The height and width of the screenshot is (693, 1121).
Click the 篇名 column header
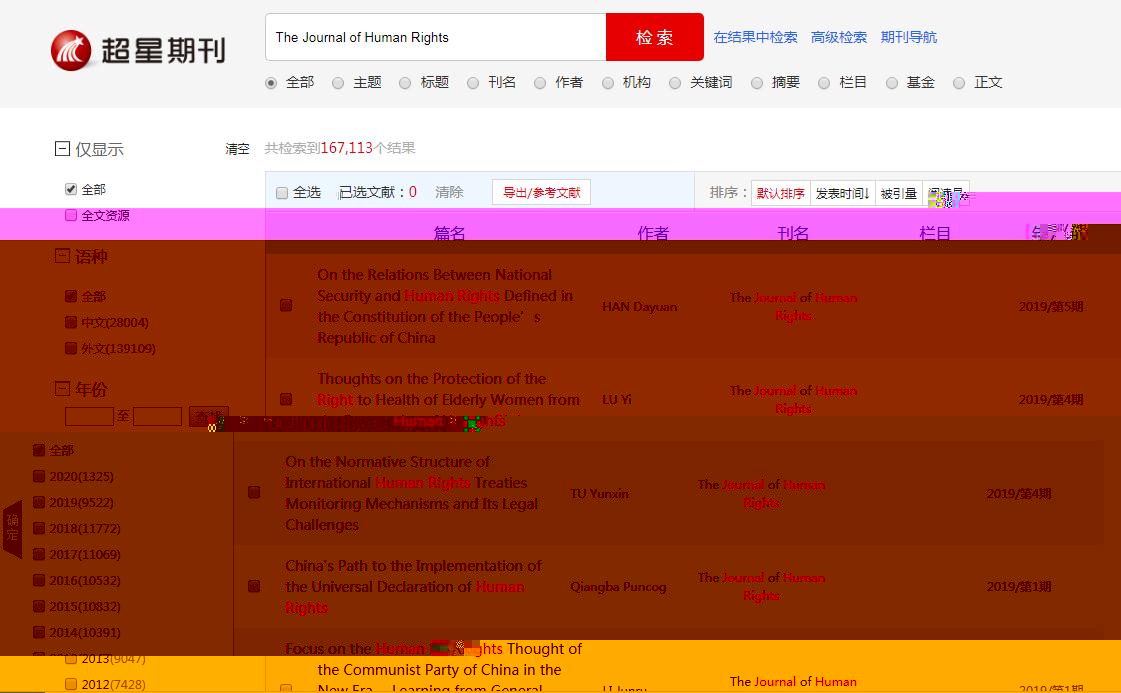coord(449,233)
